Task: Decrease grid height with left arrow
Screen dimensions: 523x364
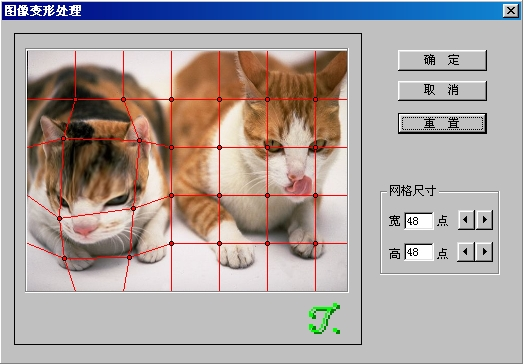Action: (466, 252)
